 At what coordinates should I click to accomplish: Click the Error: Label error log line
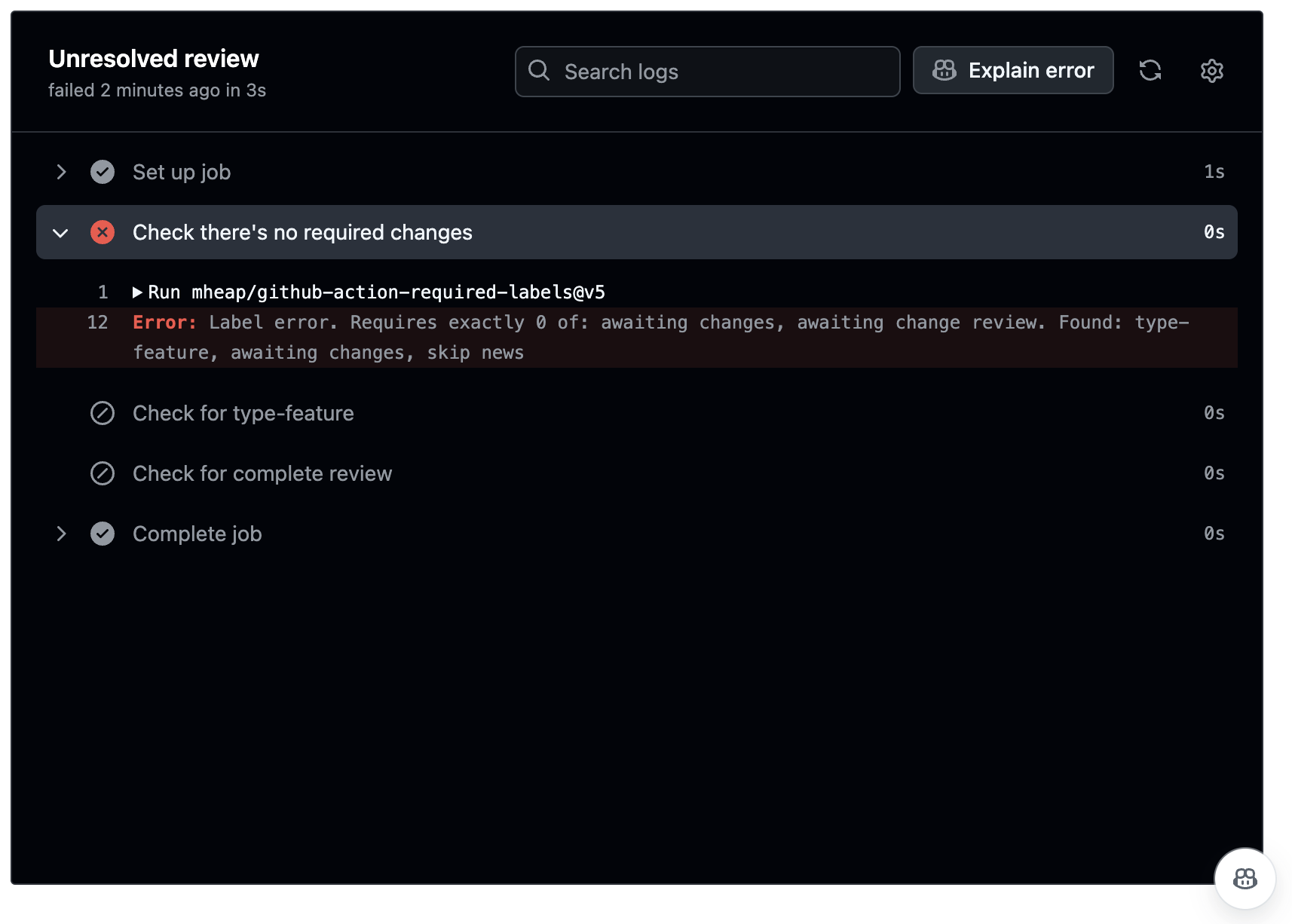(637, 338)
